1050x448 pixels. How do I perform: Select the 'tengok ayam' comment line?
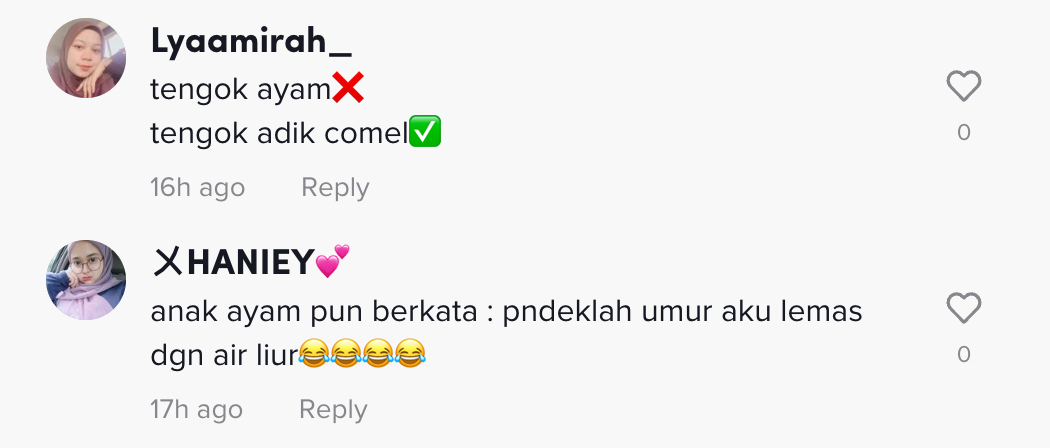[x=257, y=90]
